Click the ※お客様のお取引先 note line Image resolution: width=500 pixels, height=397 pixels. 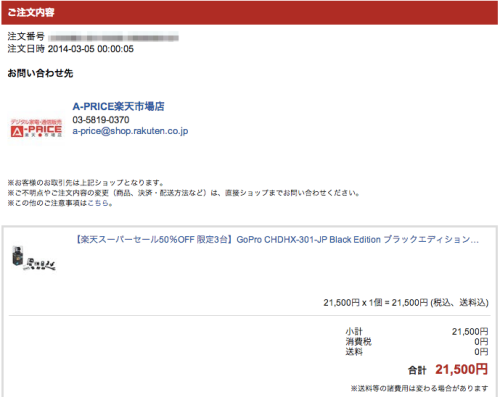point(86,183)
